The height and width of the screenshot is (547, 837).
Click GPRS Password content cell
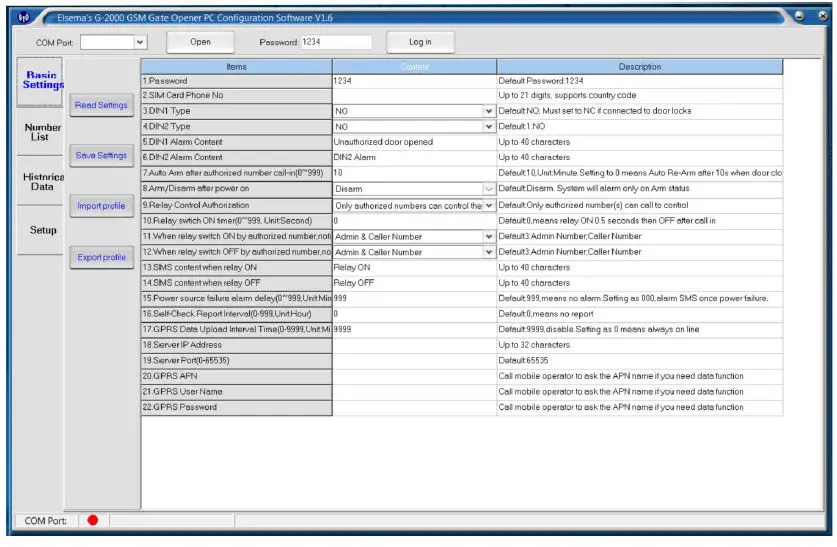tap(414, 407)
